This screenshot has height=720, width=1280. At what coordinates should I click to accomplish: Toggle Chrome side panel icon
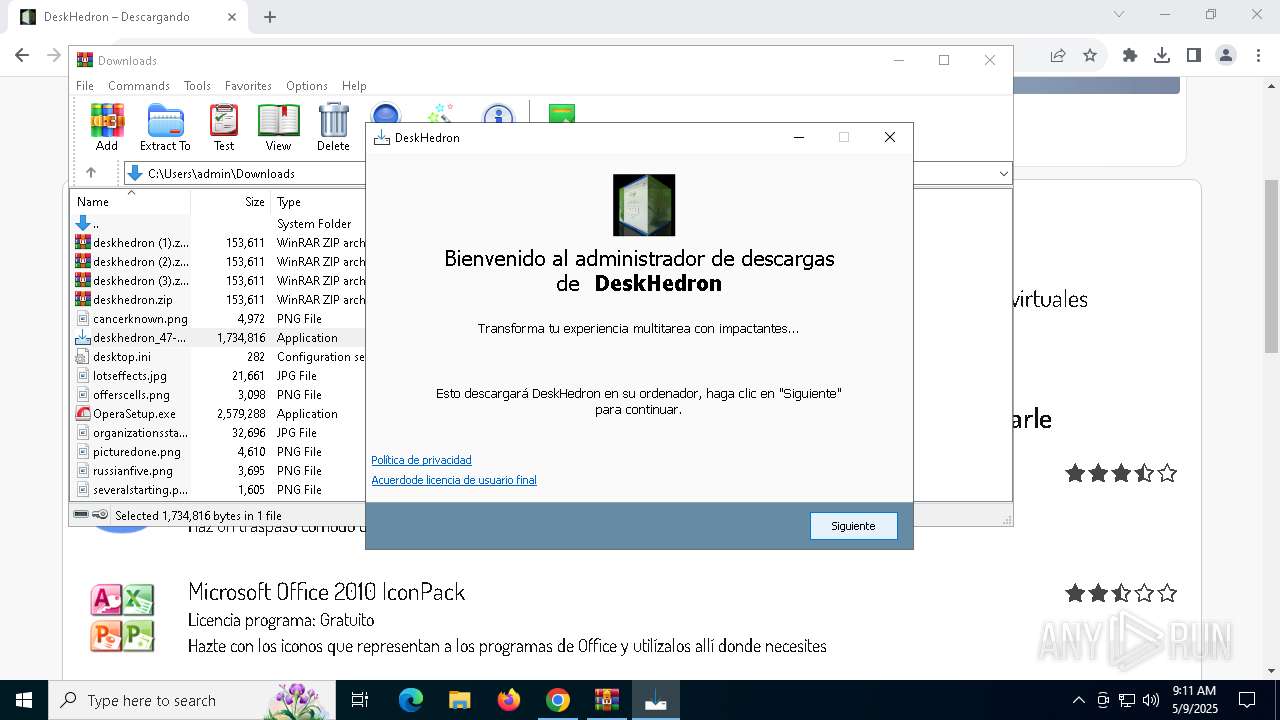point(1194,56)
